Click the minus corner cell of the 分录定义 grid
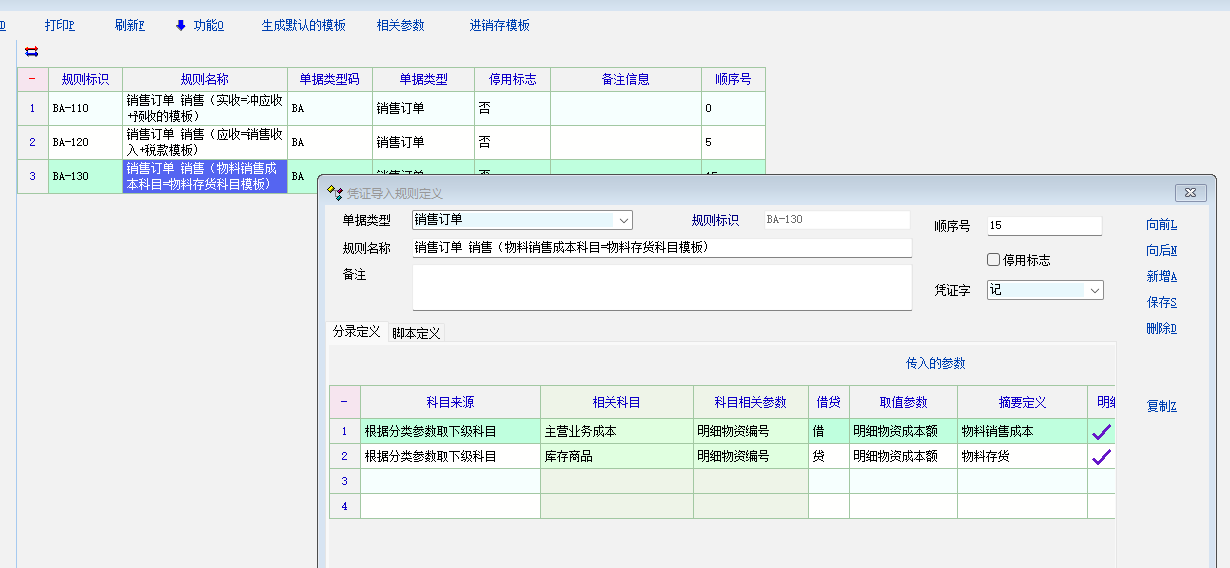Image resolution: width=1230 pixels, height=568 pixels. point(345,402)
